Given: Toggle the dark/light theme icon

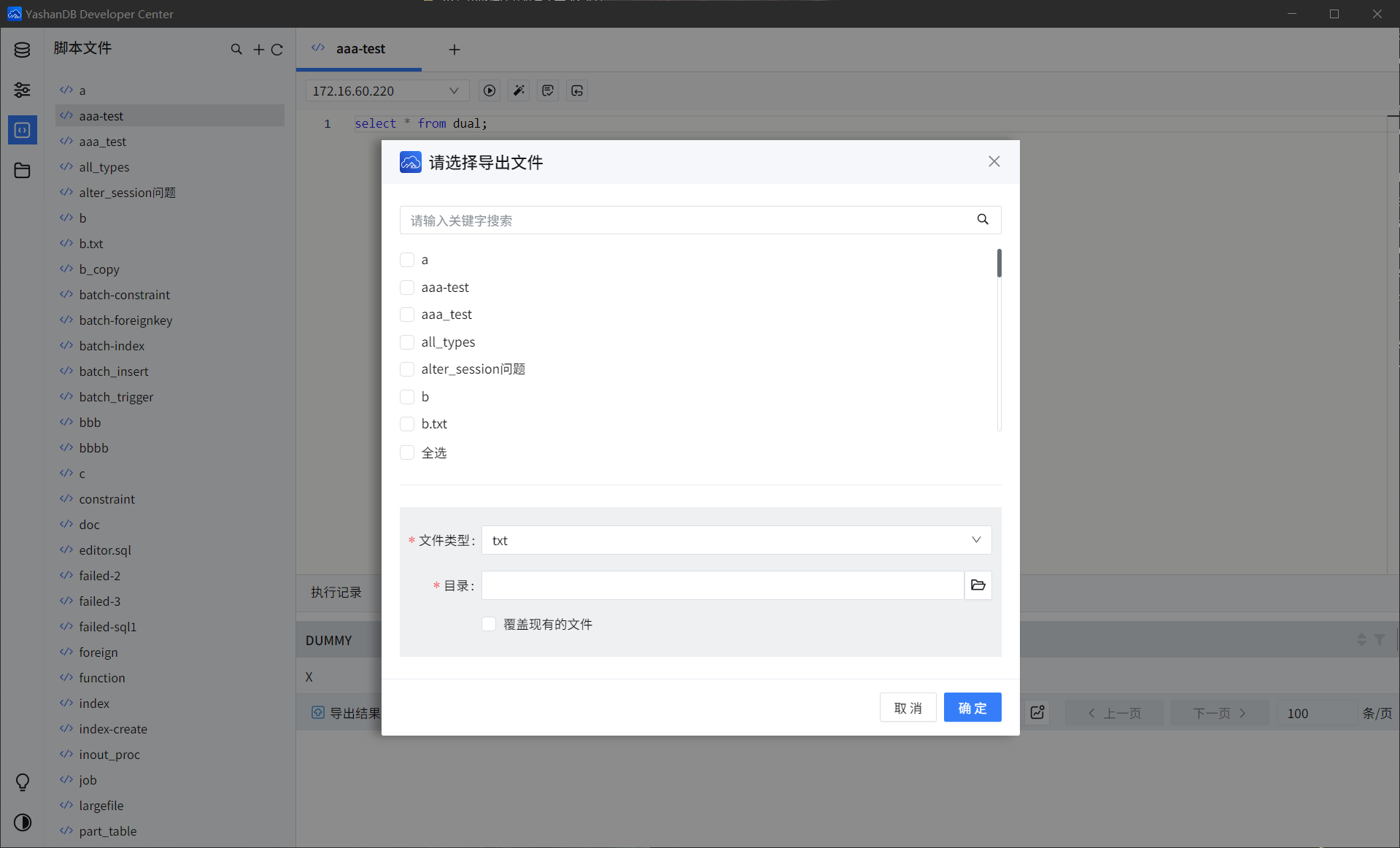Looking at the screenshot, I should (x=23, y=822).
